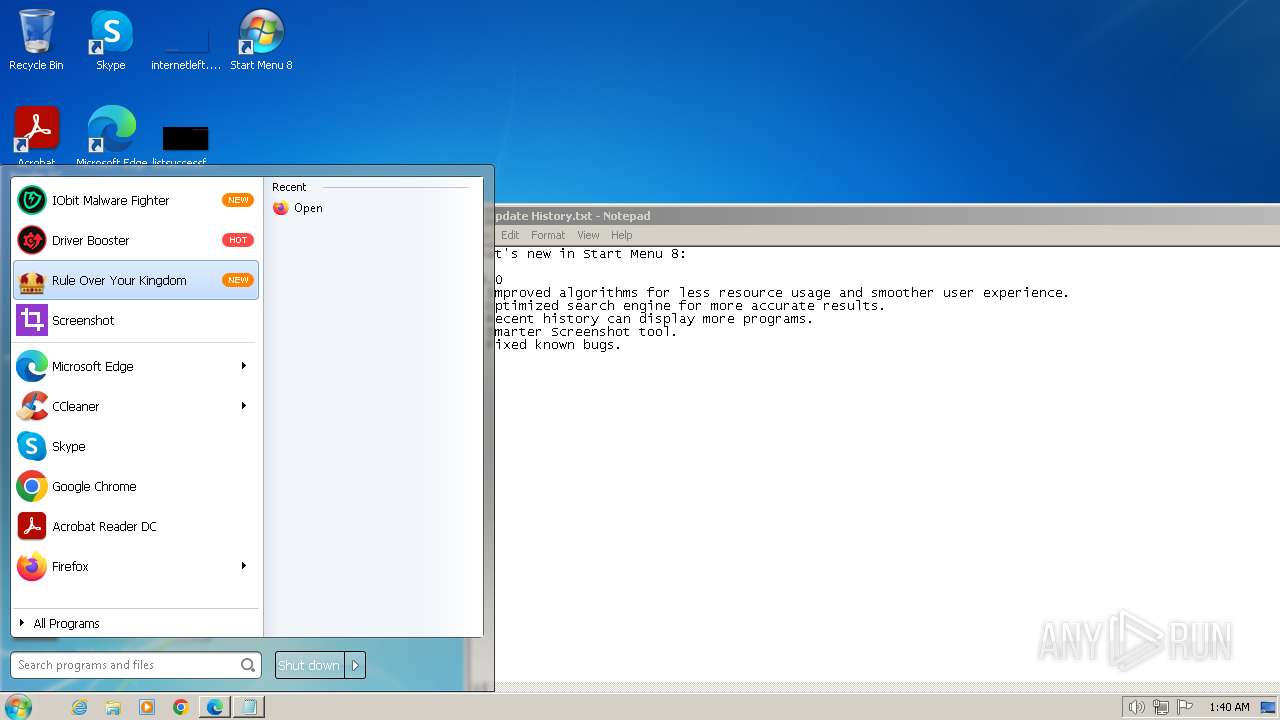Click the volume tray icon

tap(1136, 707)
